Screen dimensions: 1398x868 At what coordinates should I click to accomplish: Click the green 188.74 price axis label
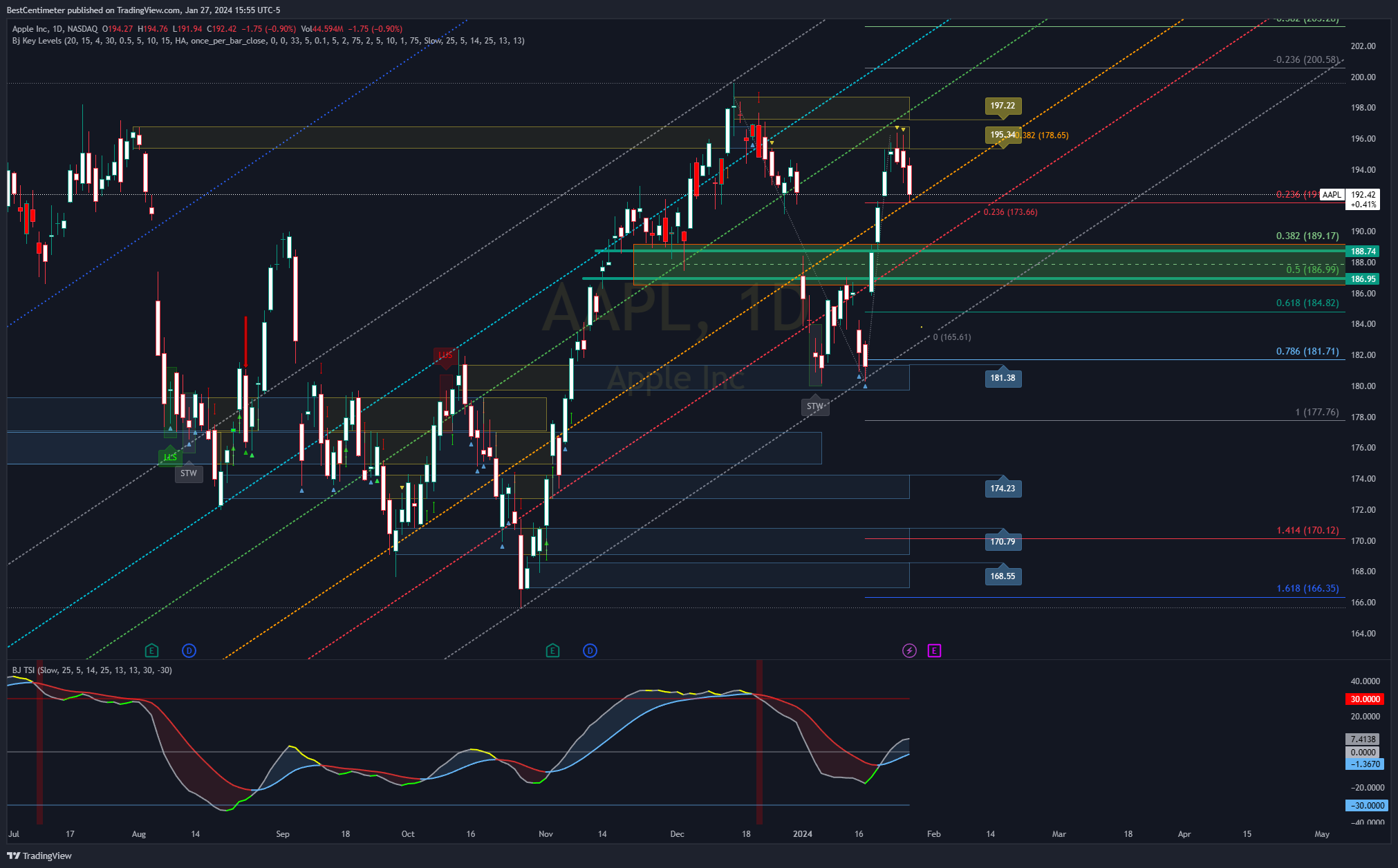1363,251
